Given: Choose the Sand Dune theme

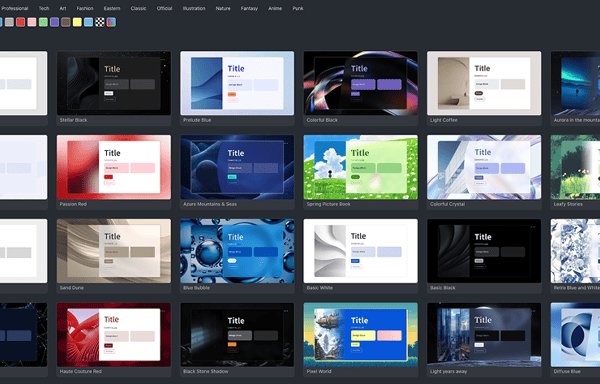Looking at the screenshot, I should (114, 256).
